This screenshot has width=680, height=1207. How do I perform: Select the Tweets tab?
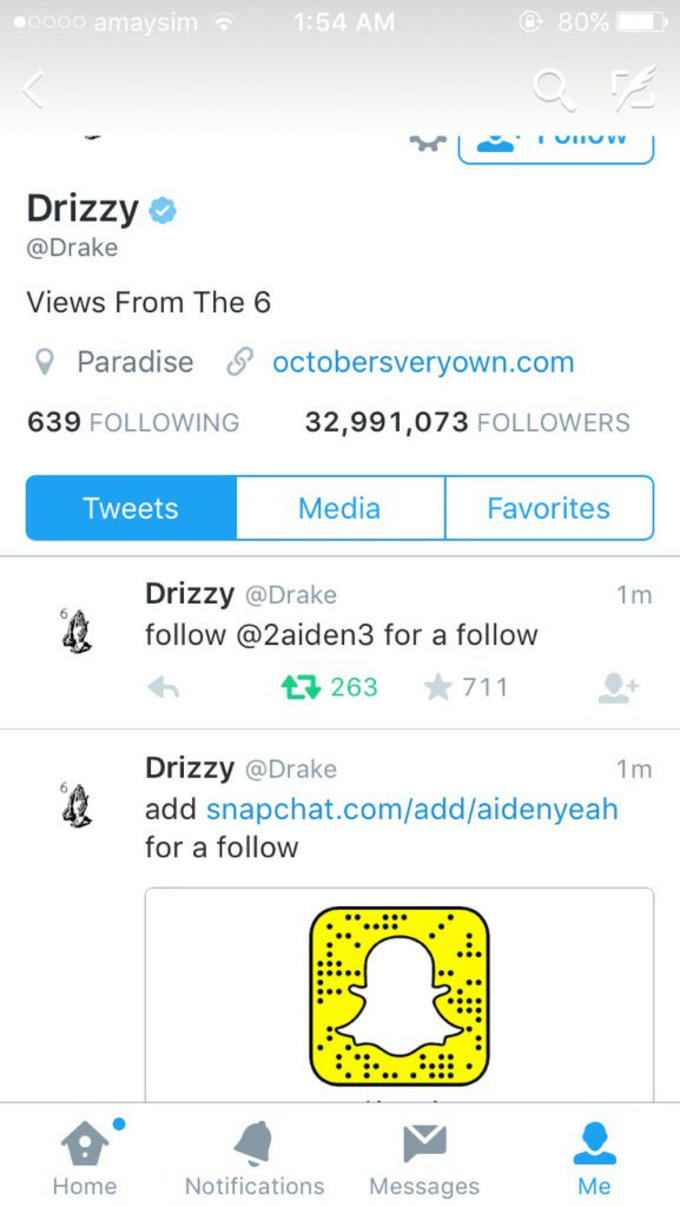tap(131, 508)
